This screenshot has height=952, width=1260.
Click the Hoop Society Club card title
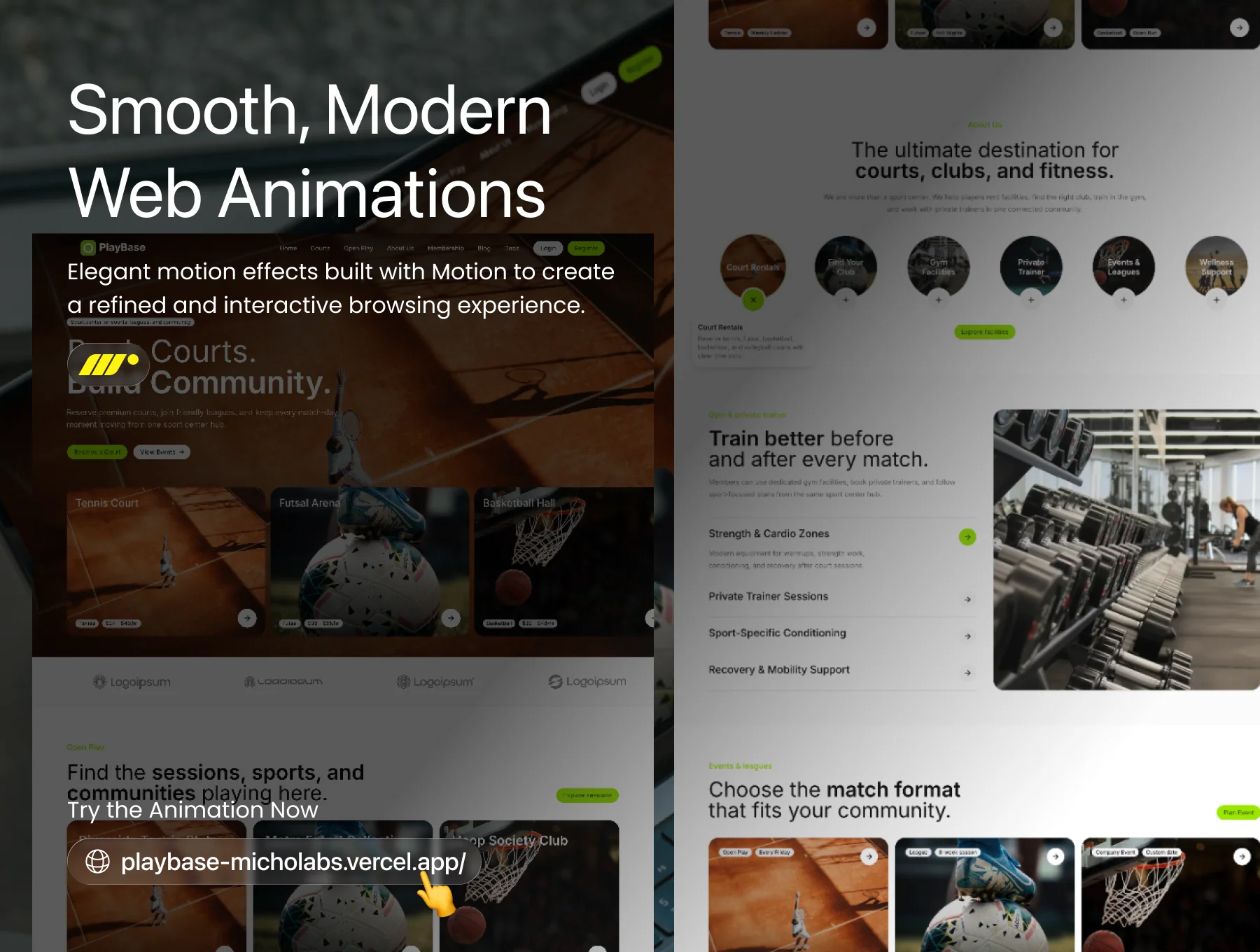(x=509, y=841)
